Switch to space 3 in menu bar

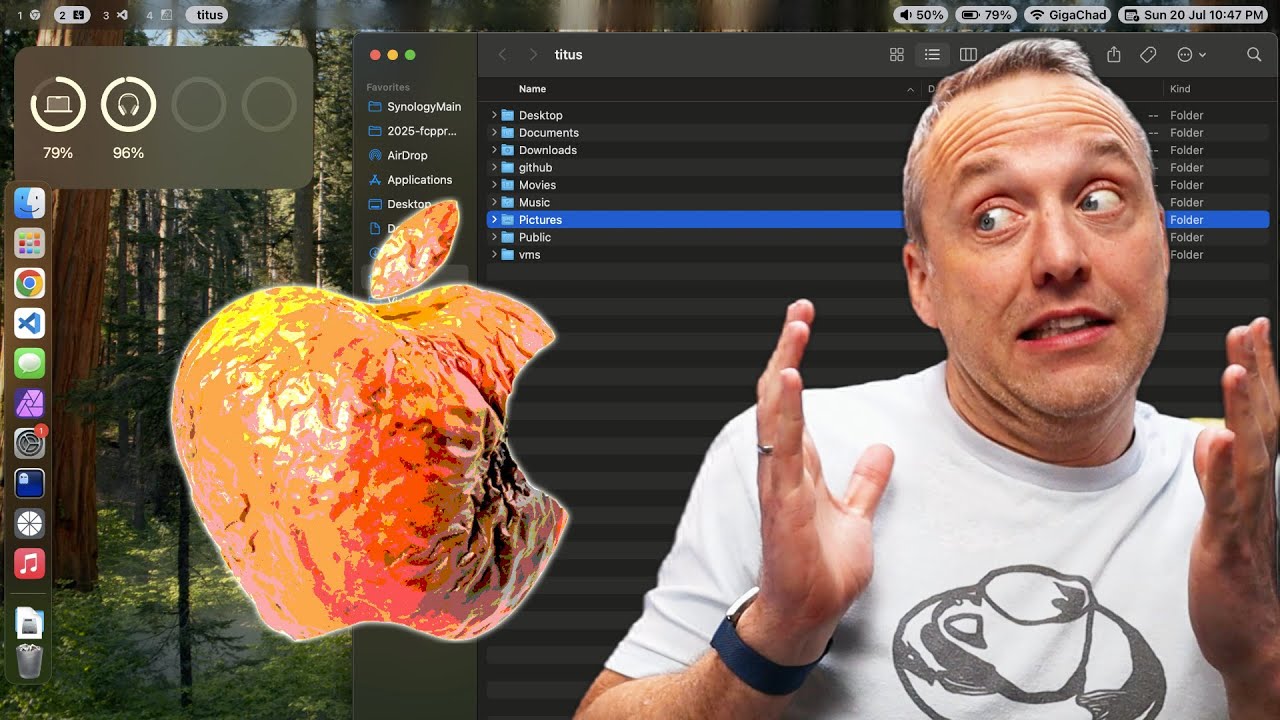click(115, 15)
